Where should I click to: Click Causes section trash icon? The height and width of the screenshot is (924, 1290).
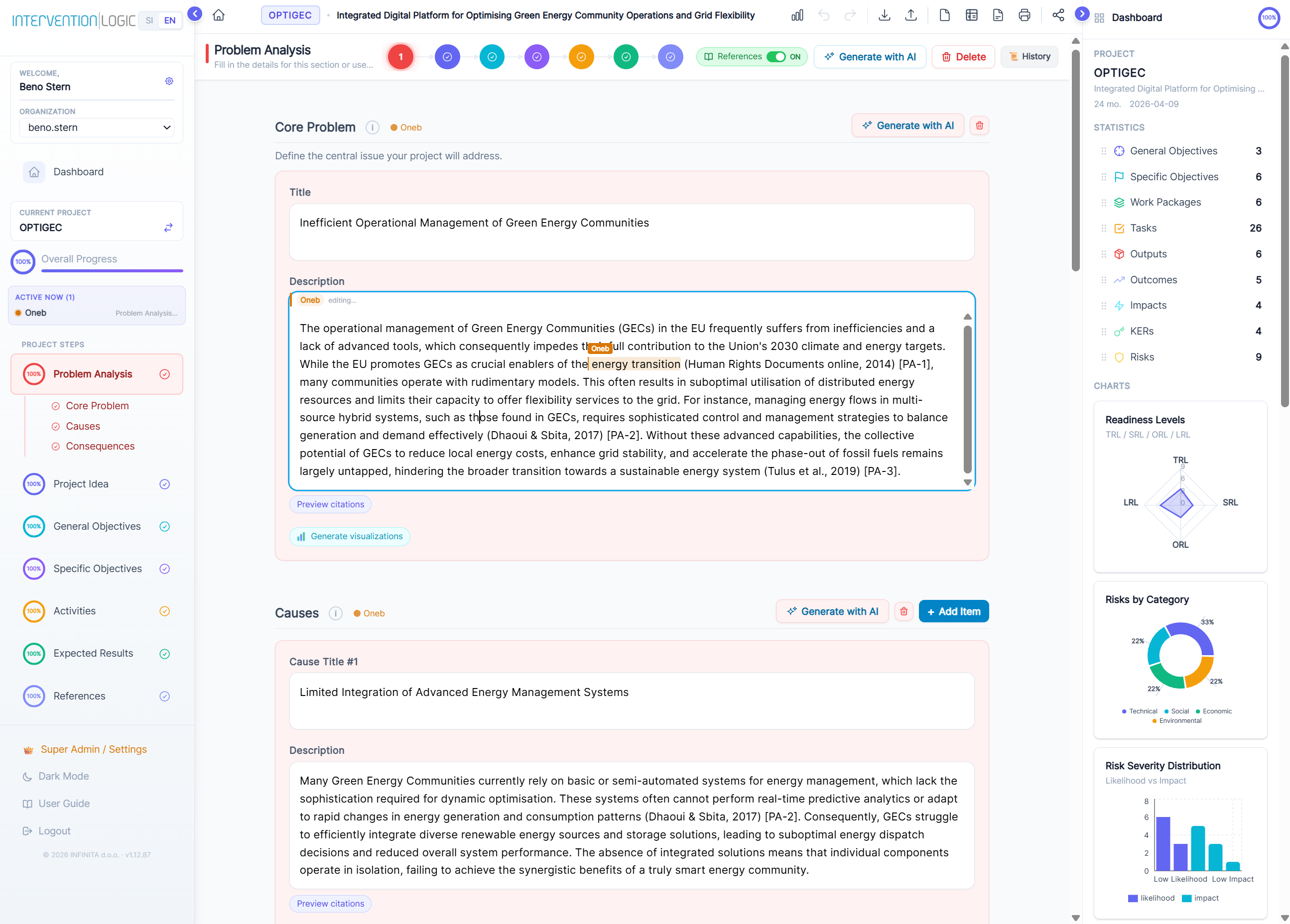[904, 611]
